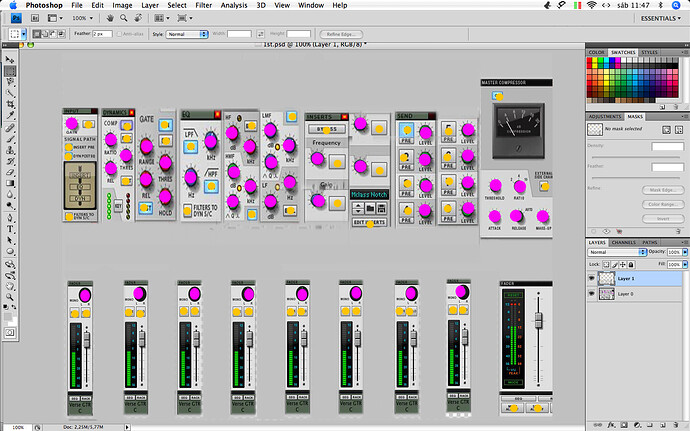The width and height of the screenshot is (690, 431).
Task: Select the Move tool
Action: tap(10, 59)
